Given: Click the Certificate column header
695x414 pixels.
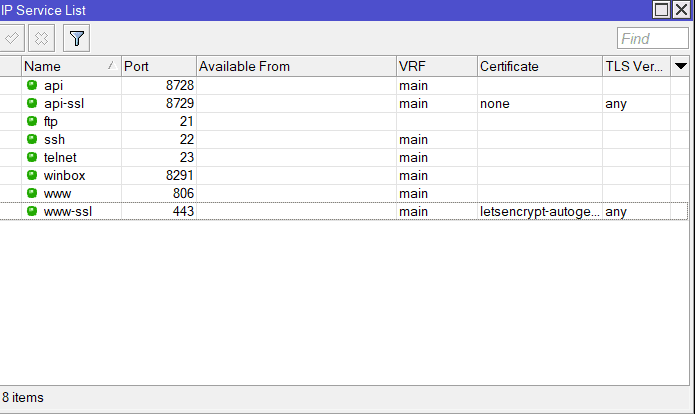Looking at the screenshot, I should point(538,66).
